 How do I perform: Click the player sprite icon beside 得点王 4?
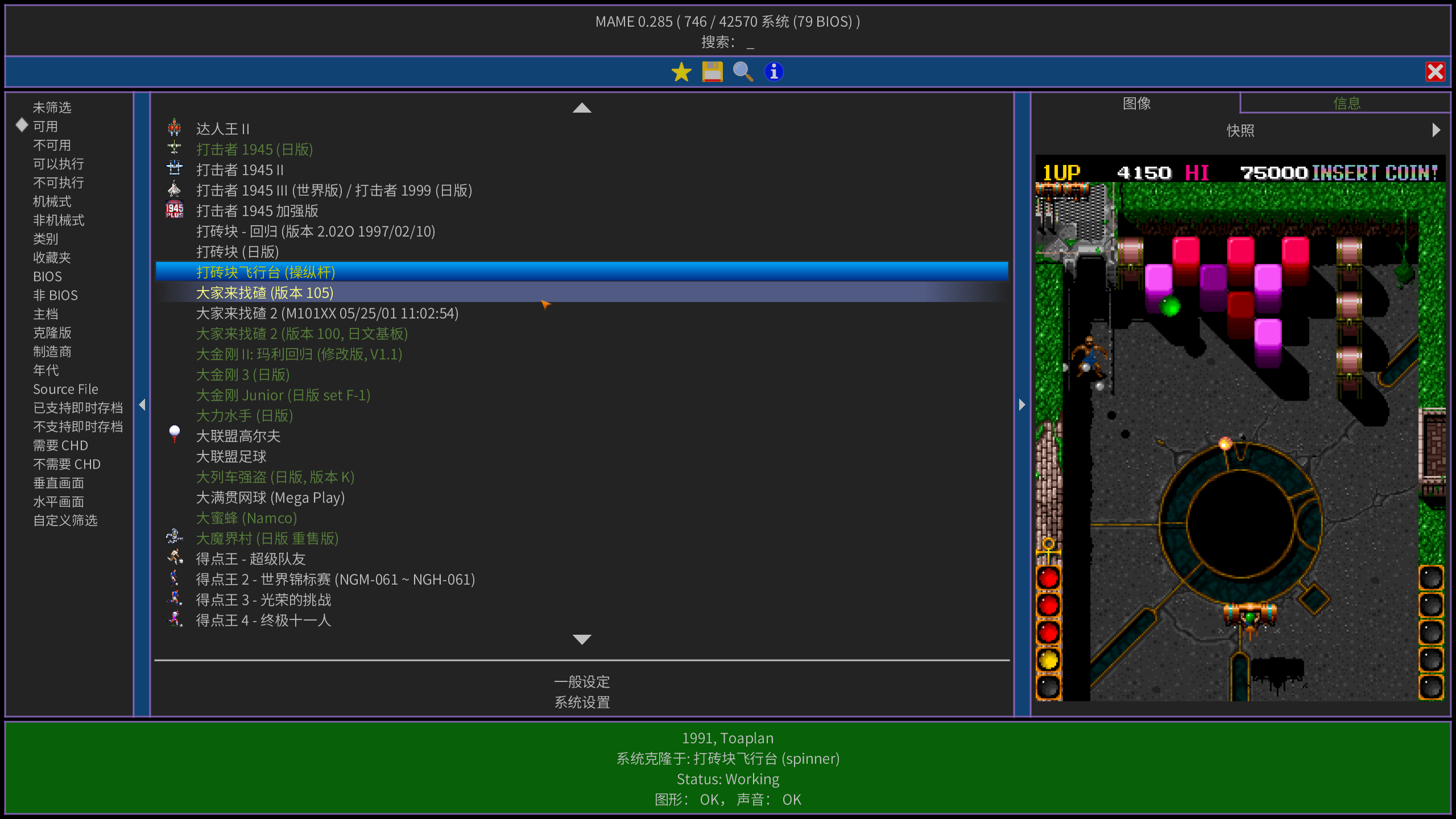coord(174,619)
